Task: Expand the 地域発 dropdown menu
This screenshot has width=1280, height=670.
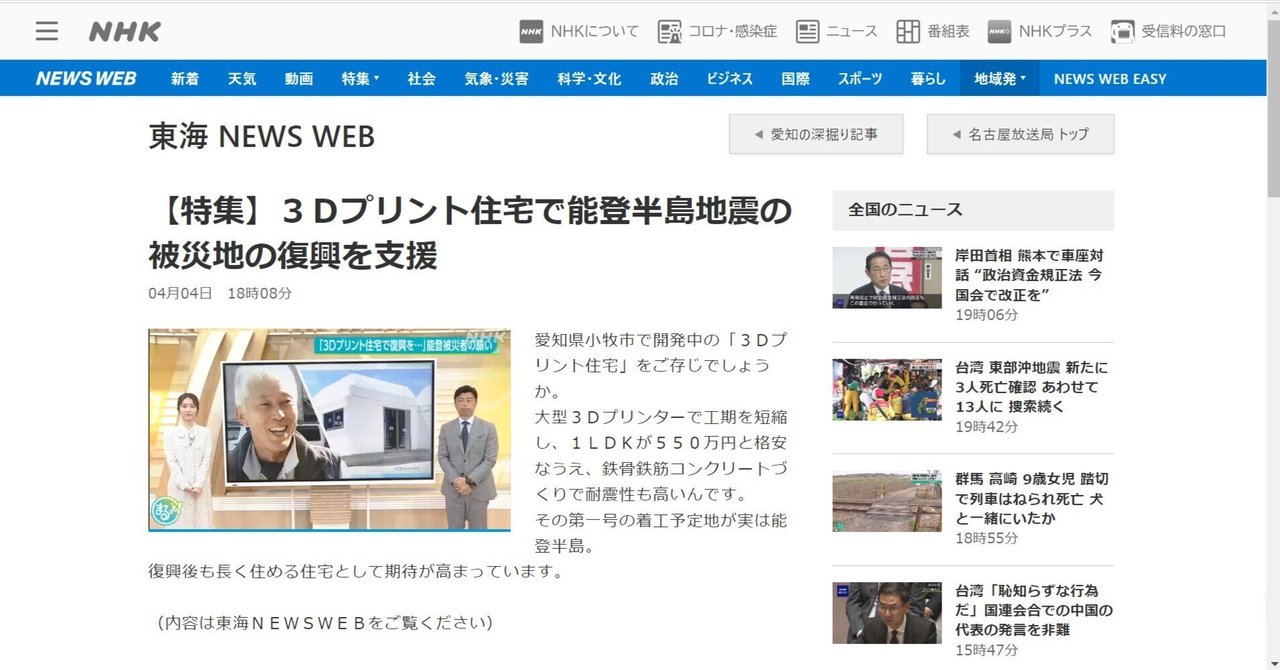Action: tap(999, 78)
